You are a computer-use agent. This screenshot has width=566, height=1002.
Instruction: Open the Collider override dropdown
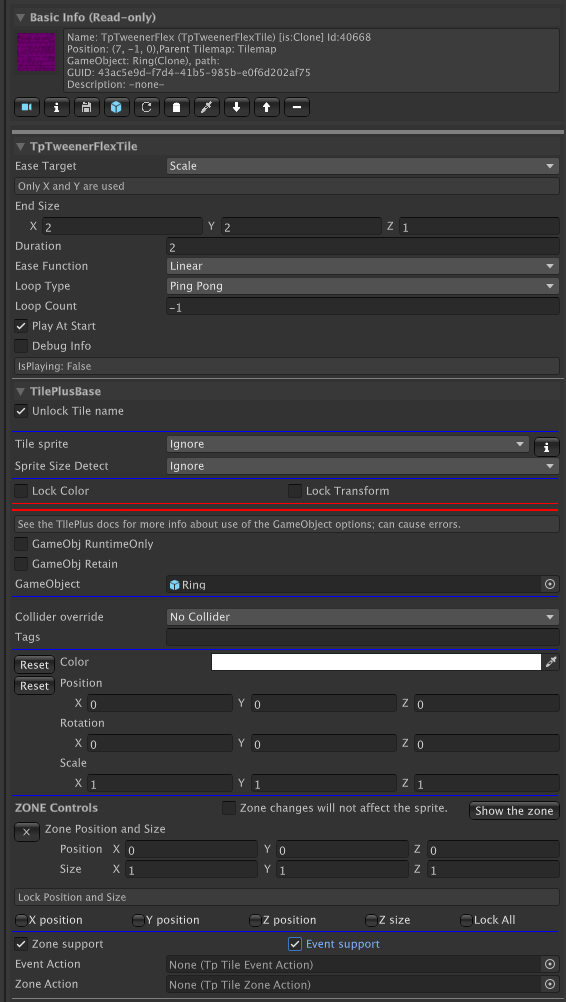362,617
